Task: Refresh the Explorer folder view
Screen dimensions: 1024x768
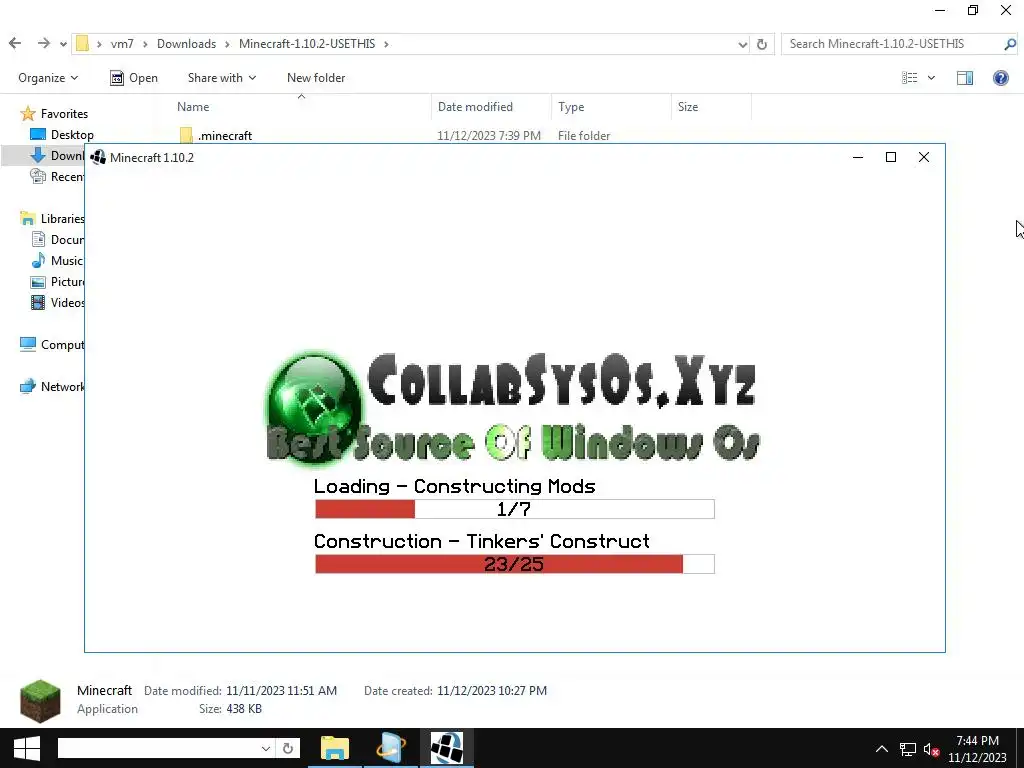Action: tap(761, 44)
